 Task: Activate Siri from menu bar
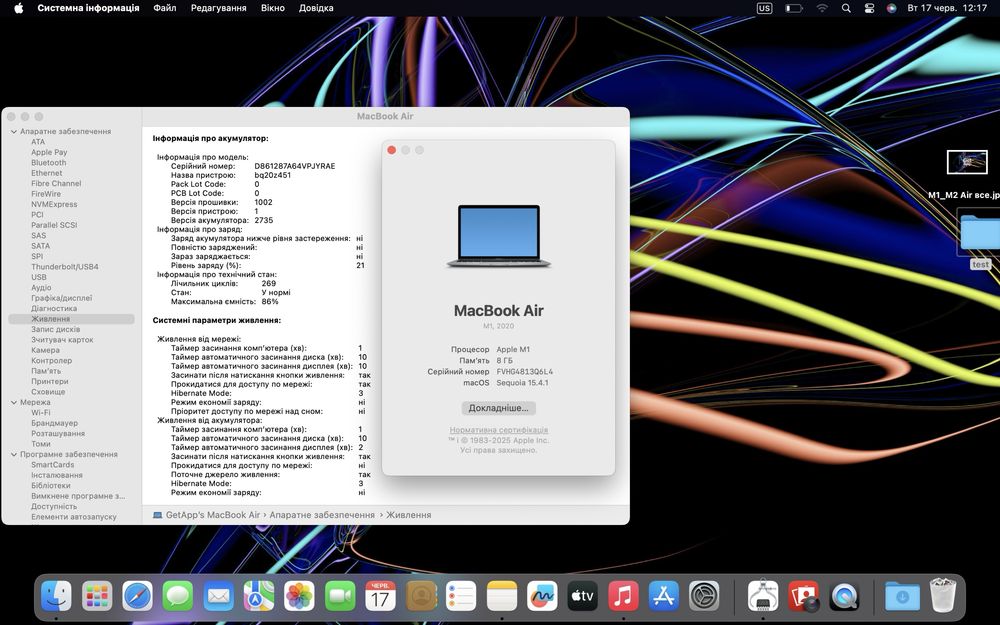click(x=892, y=8)
